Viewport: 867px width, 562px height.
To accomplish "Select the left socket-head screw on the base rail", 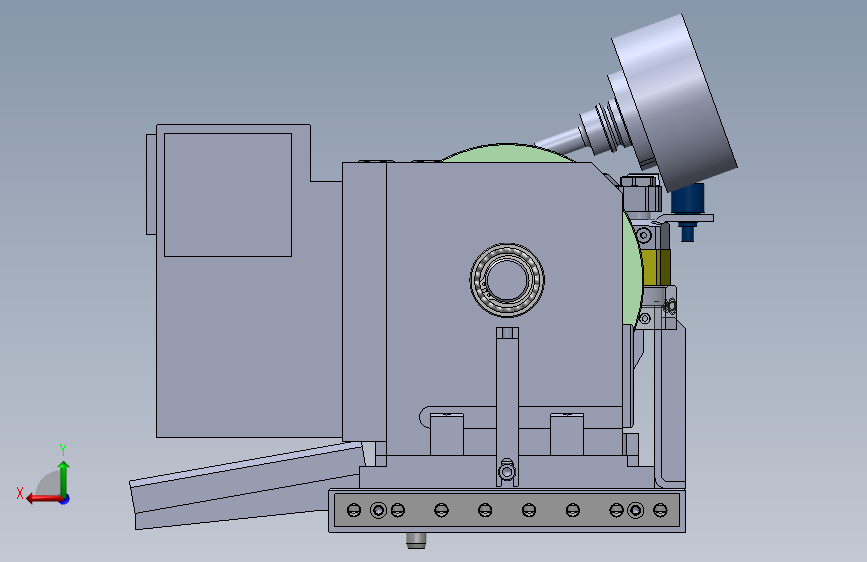I will [x=378, y=510].
